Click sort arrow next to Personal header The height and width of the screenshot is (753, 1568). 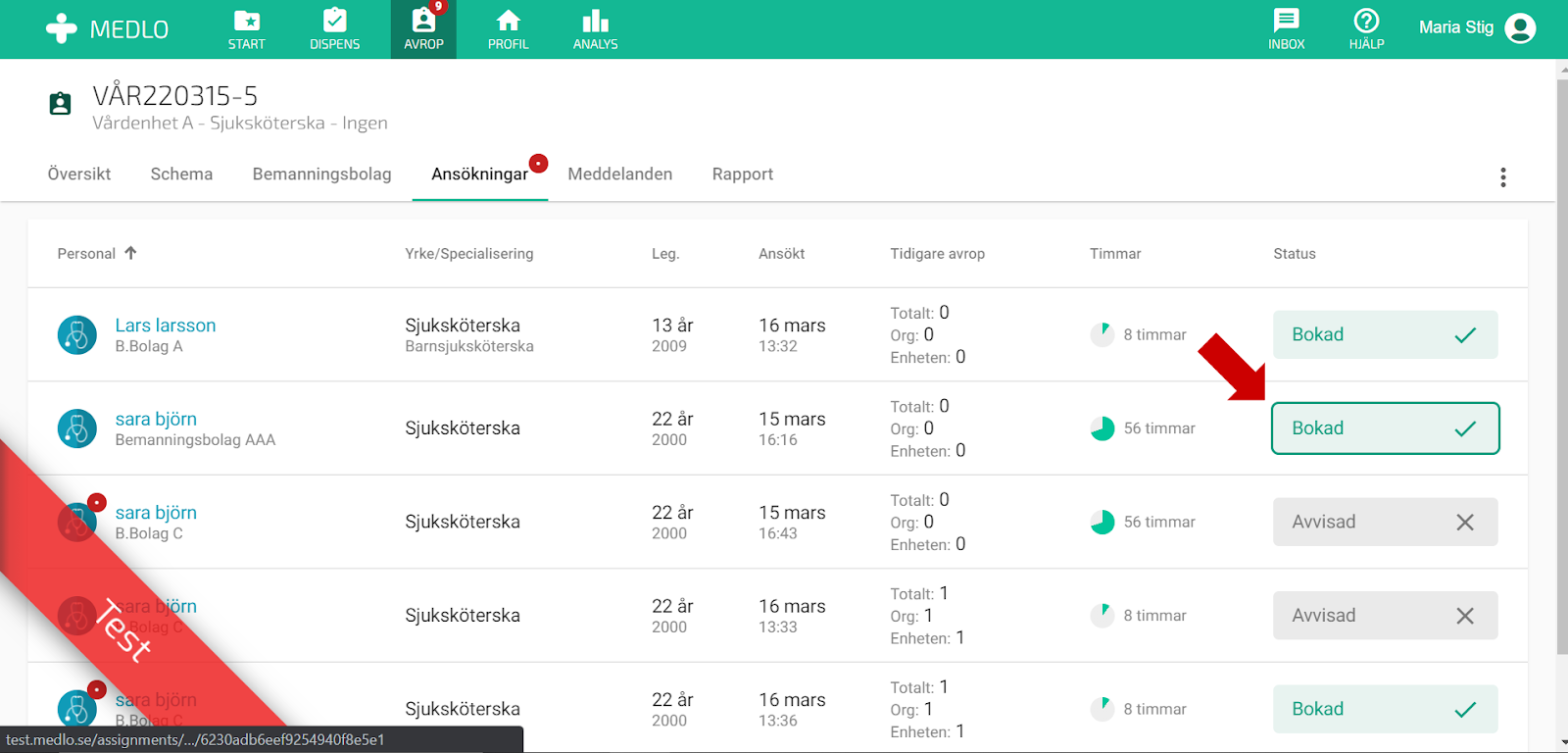[130, 253]
